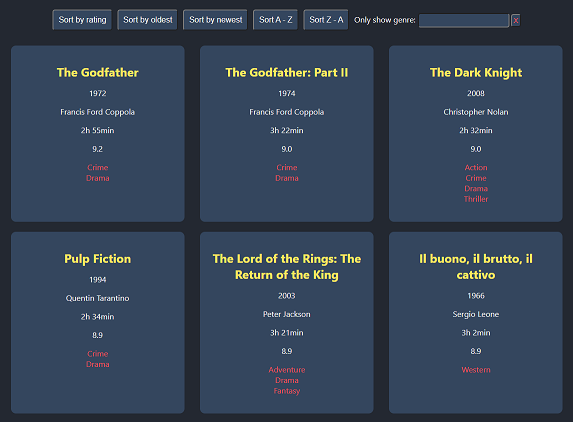The height and width of the screenshot is (422, 573).
Task: Click the Only show genre label
Action: (384, 20)
